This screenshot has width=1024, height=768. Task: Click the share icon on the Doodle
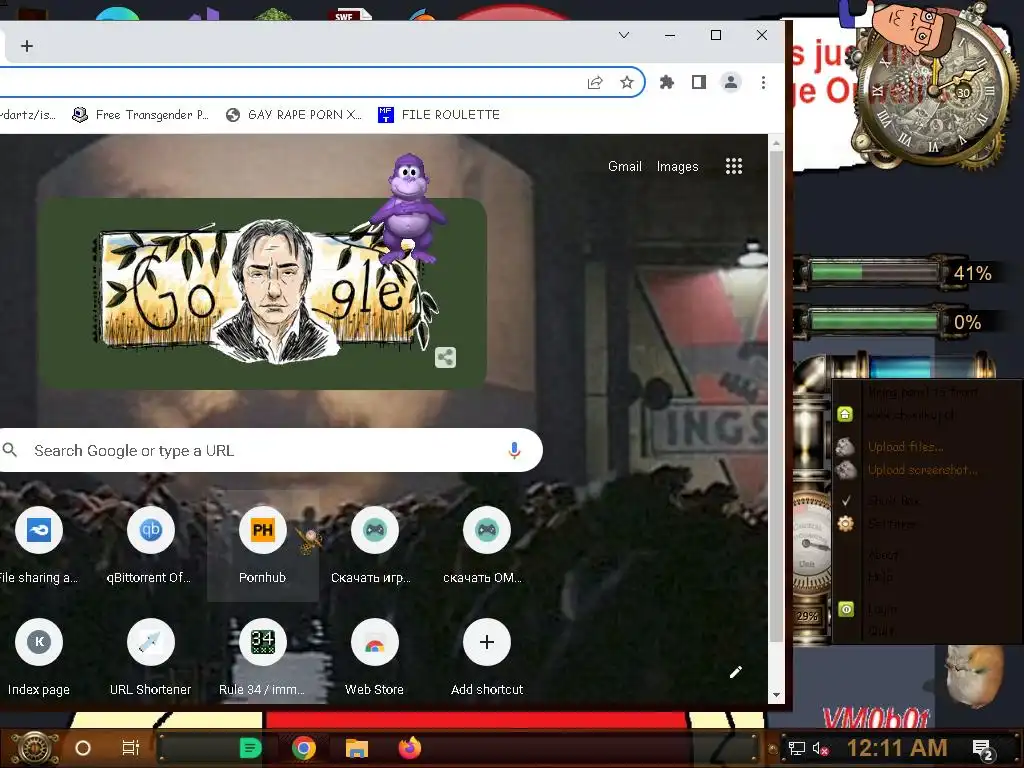(x=445, y=357)
